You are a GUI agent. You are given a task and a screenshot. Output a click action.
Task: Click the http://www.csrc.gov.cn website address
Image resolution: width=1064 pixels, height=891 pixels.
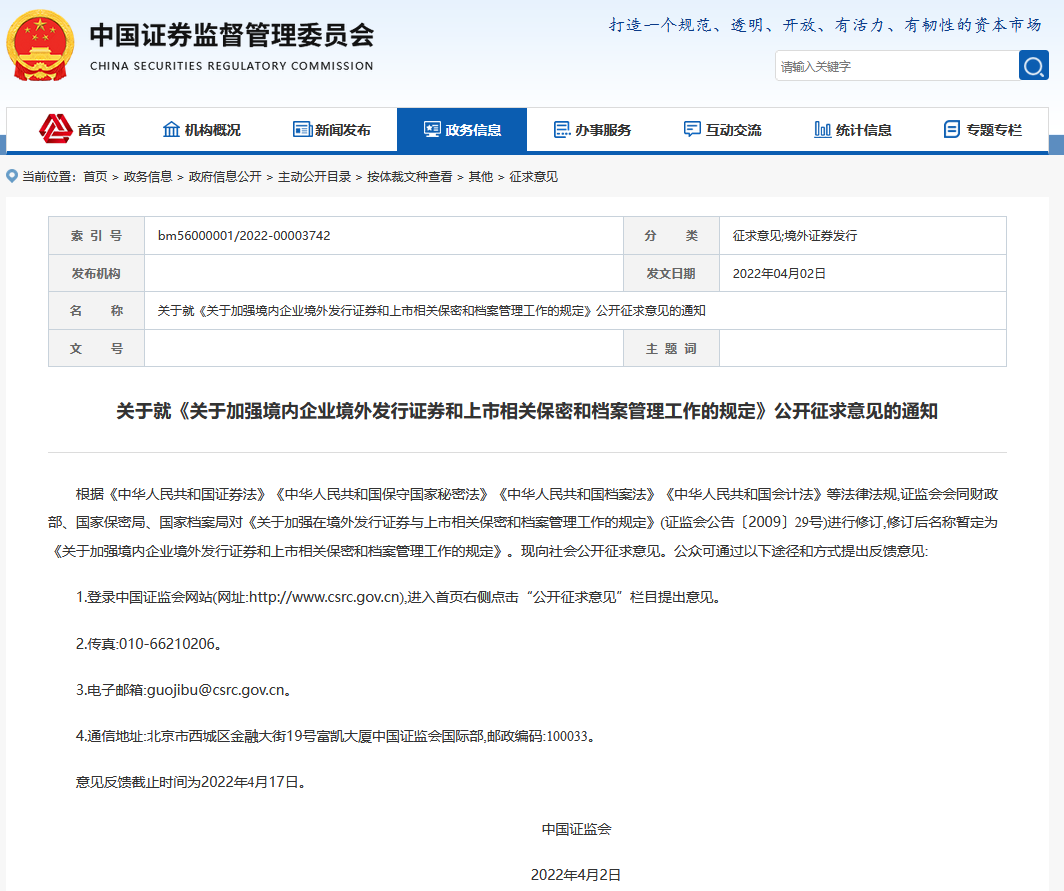tap(326, 597)
